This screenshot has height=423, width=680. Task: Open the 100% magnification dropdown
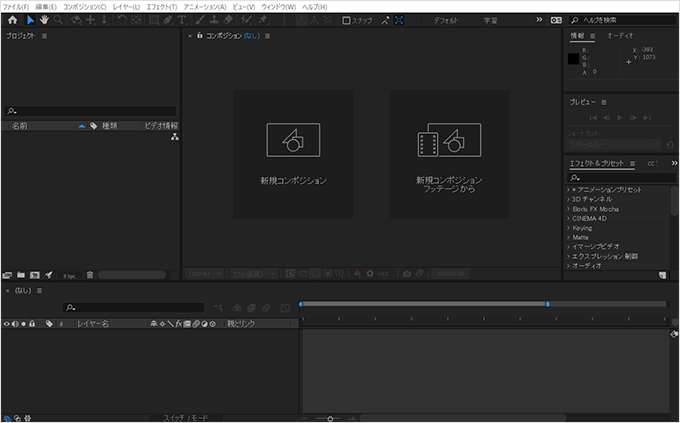205,274
